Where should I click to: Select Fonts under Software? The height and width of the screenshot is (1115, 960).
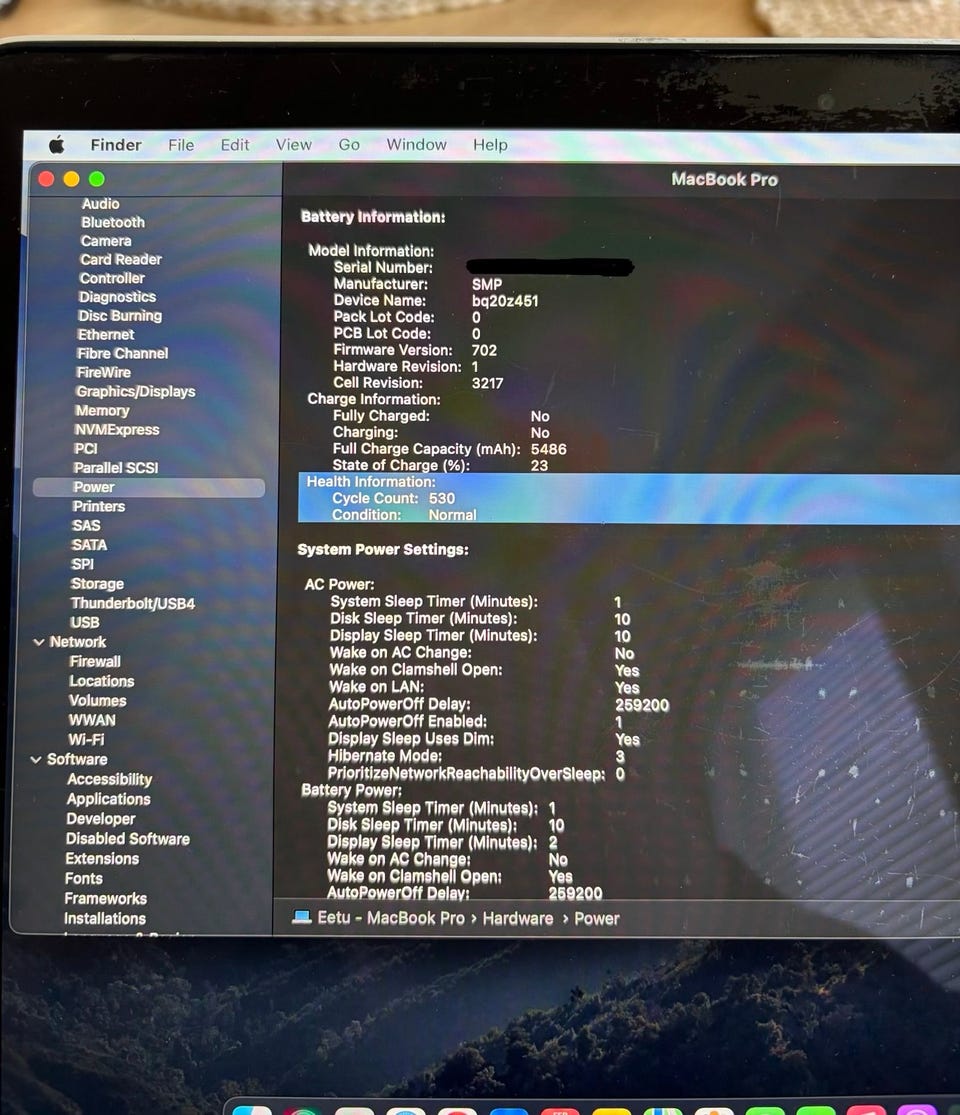tap(84, 879)
